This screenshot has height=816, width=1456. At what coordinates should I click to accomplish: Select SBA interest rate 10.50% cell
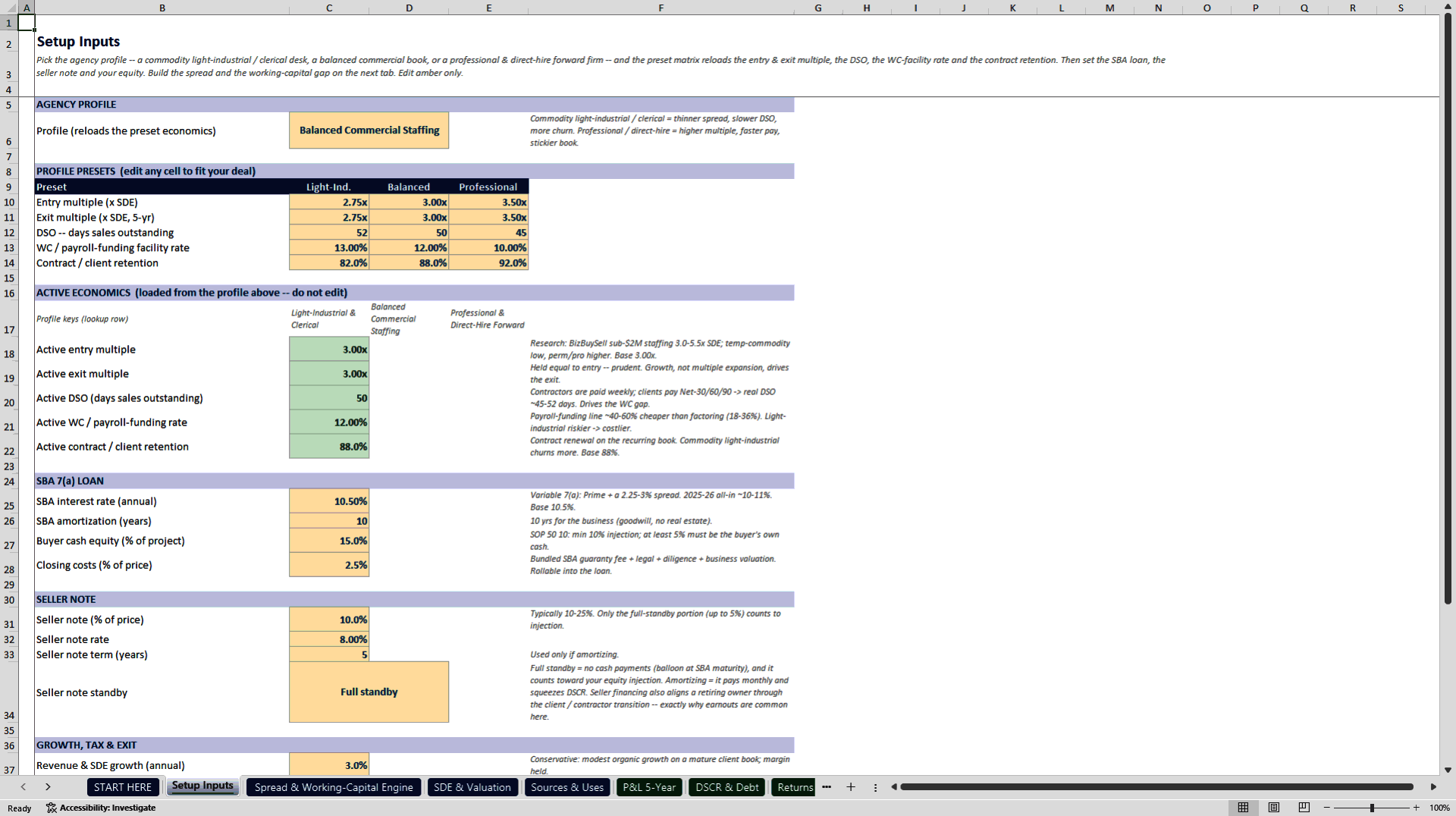pos(329,501)
